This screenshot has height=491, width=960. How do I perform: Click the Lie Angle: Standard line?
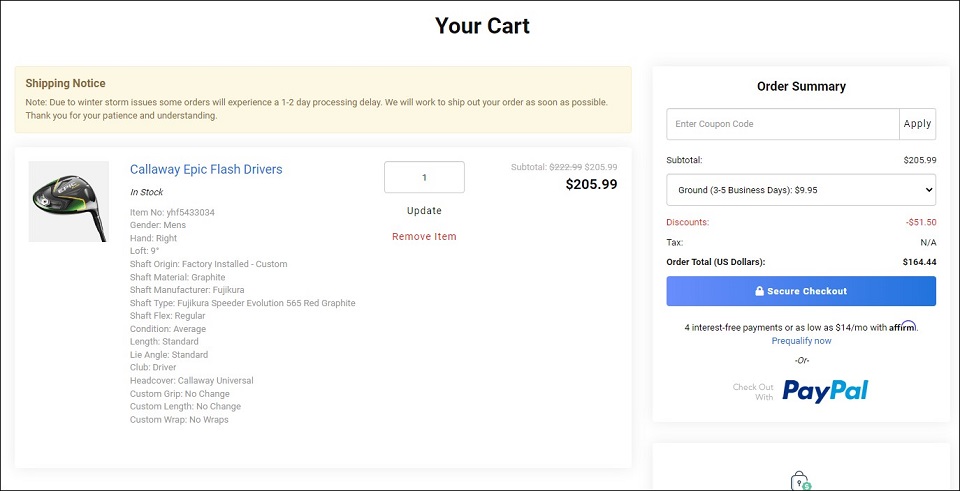pos(169,354)
